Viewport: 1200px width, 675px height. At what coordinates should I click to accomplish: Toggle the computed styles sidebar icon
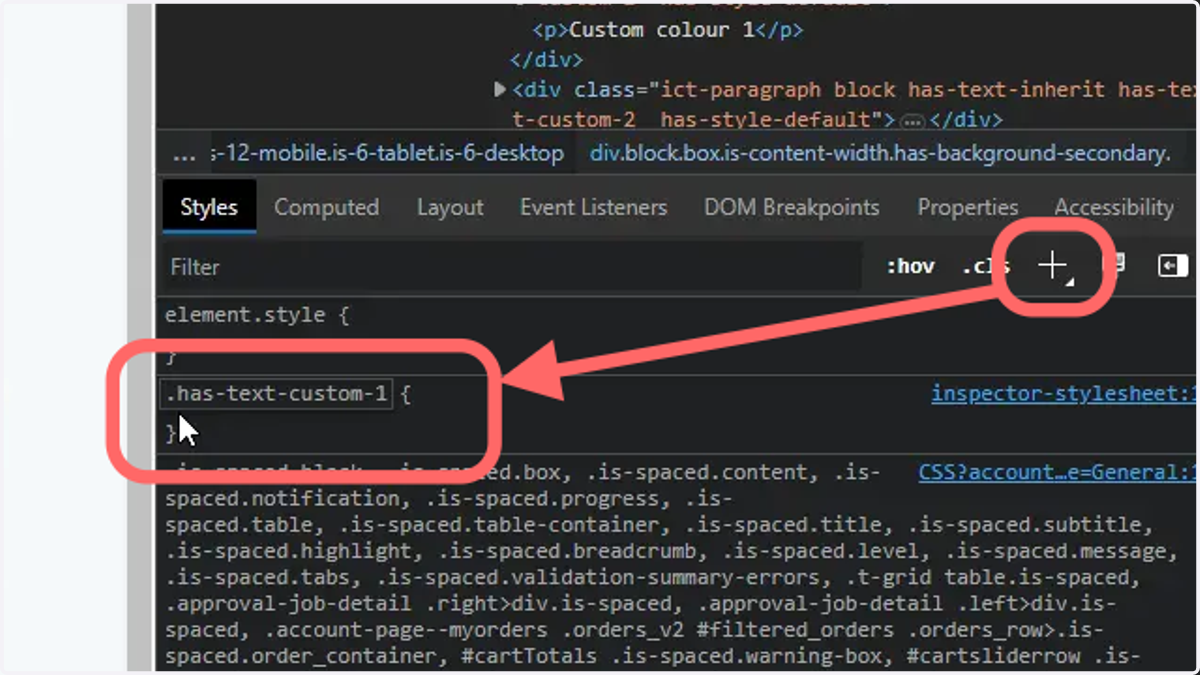(1172, 265)
